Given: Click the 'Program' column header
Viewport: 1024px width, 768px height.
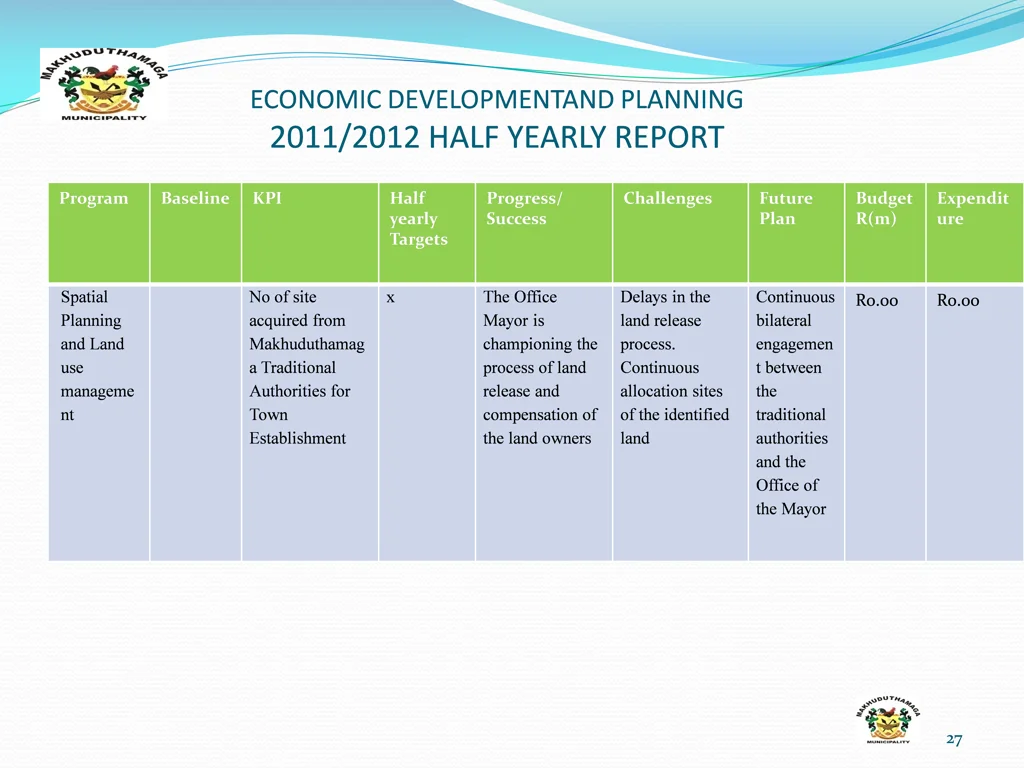Looking at the screenshot, I should point(99,232).
